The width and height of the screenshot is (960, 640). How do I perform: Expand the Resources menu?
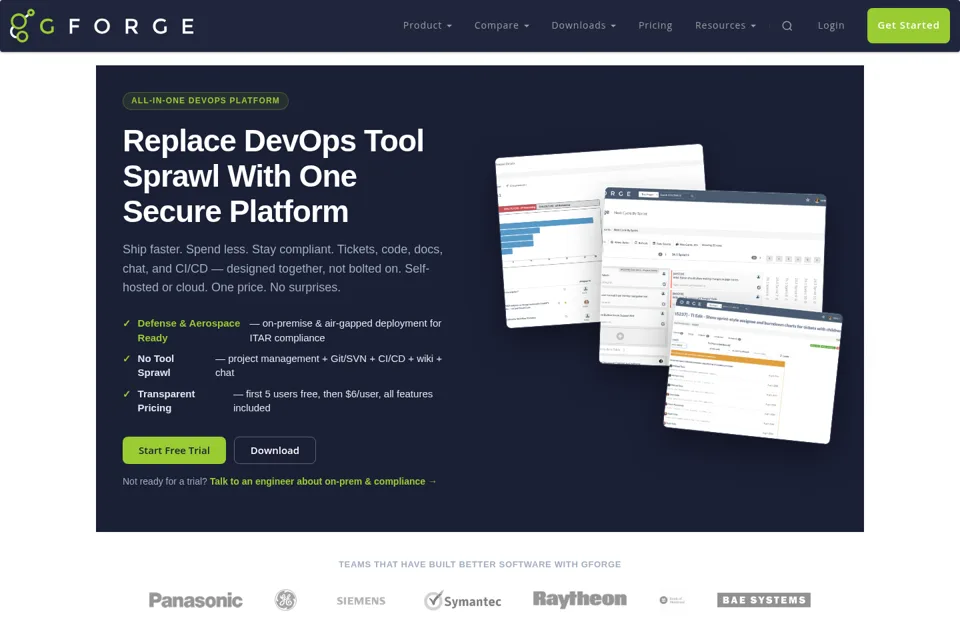[726, 25]
